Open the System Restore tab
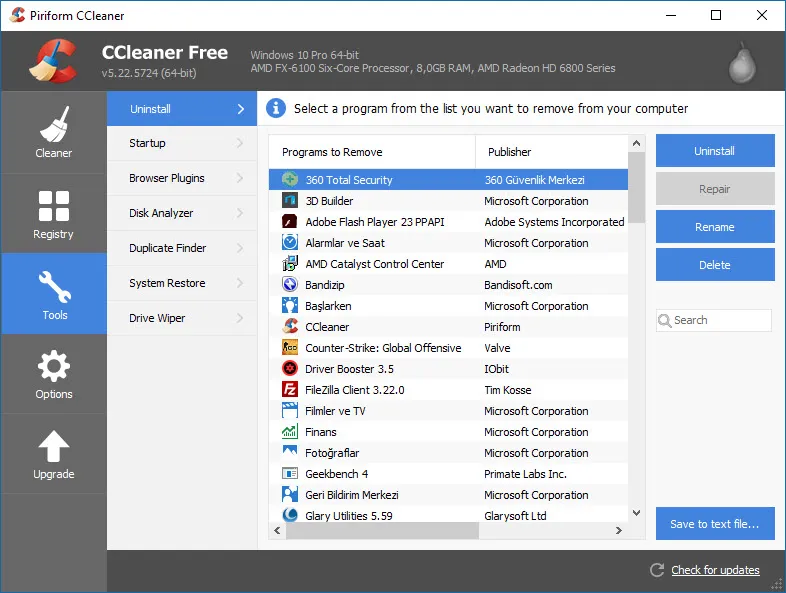Viewport: 786px width, 593px height. pos(182,283)
